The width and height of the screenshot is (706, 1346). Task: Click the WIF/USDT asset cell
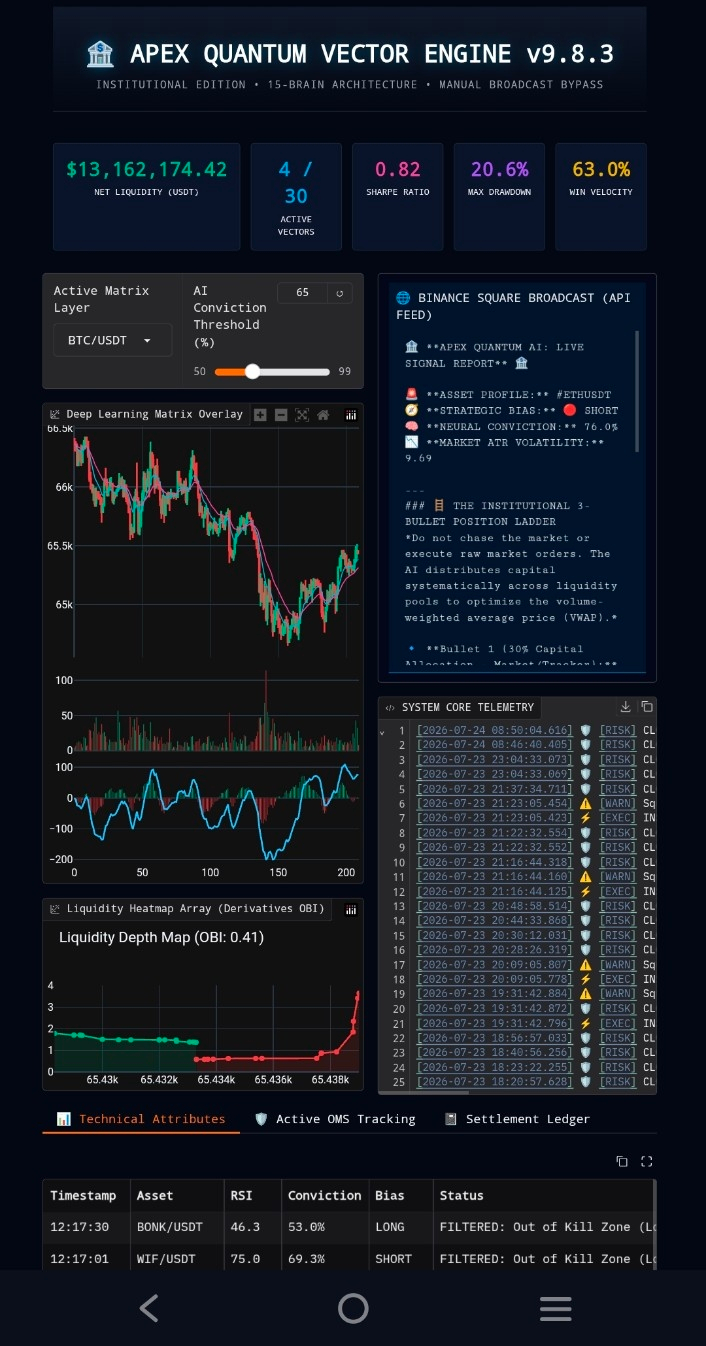(x=176, y=1258)
